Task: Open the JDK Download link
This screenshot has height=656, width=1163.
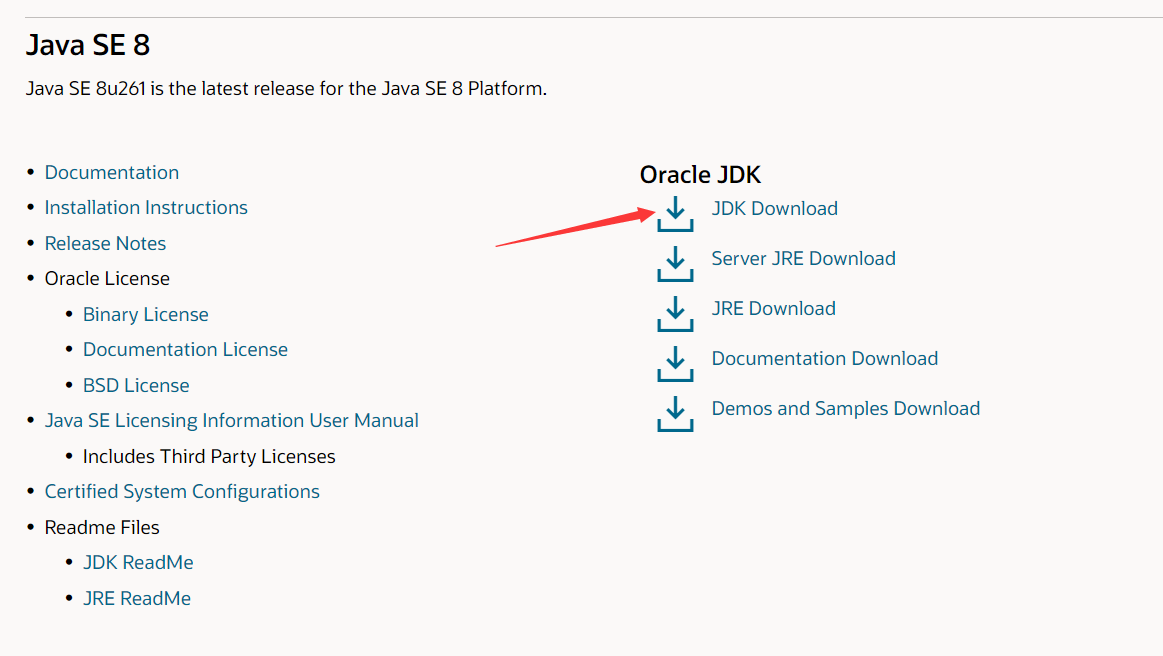Action: (774, 209)
